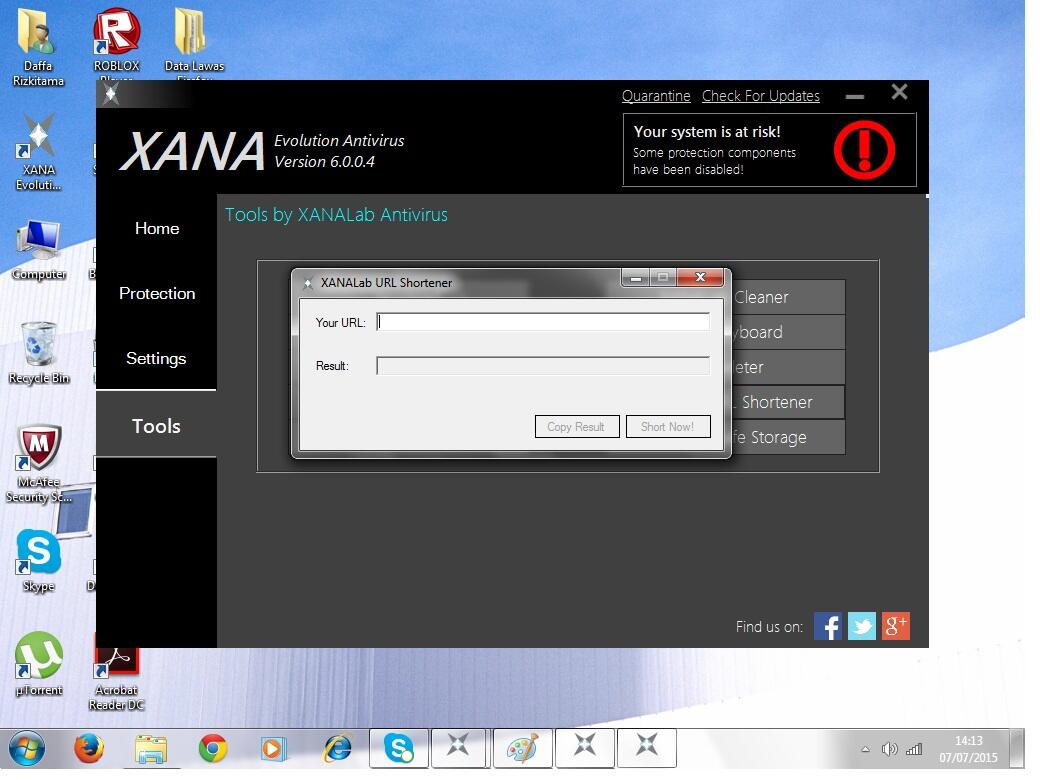Click the Copy Result button

[576, 426]
